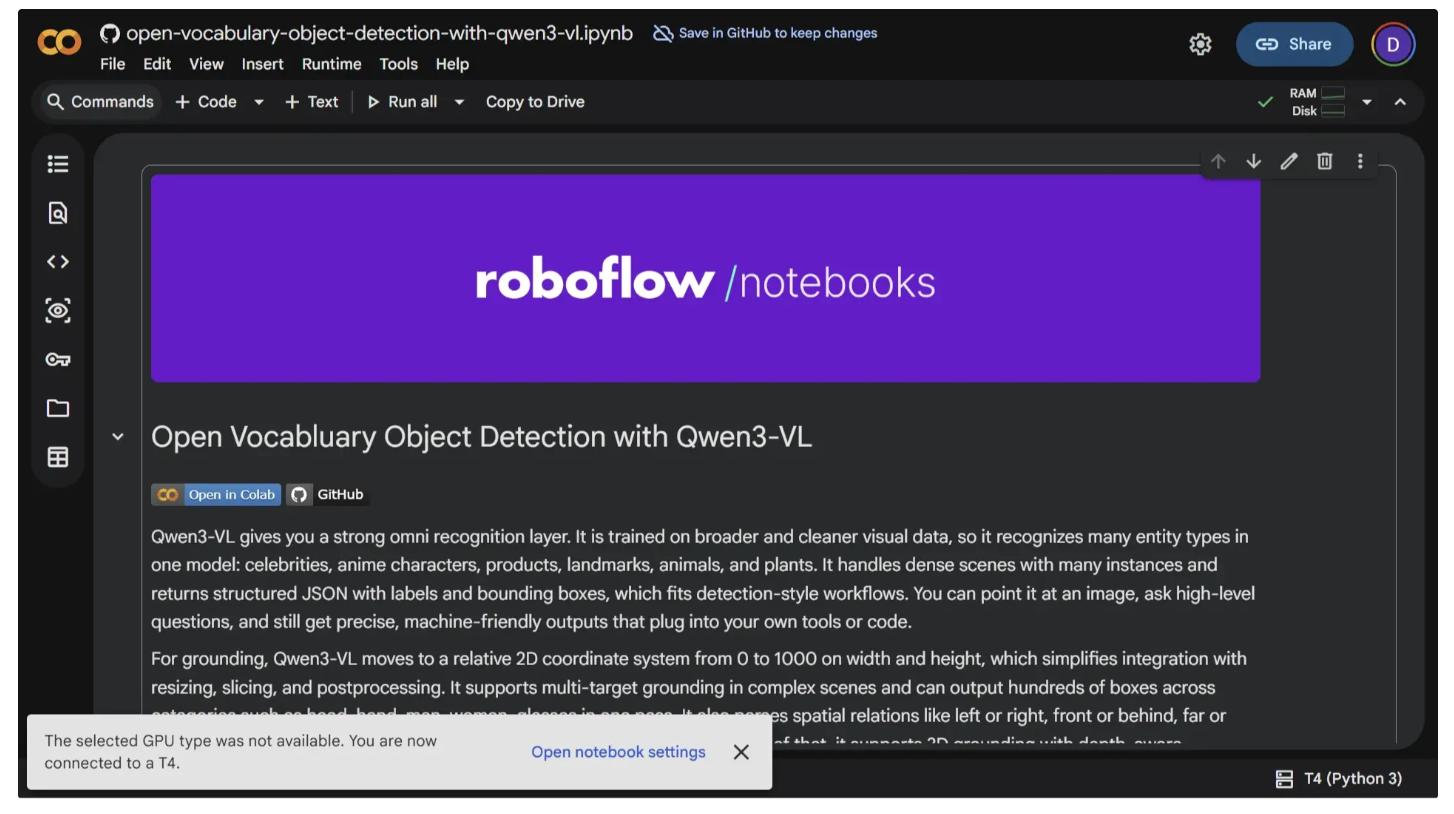This screenshot has height=814, width=1454.
Task: Dismiss the GPU not available notification
Action: (741, 752)
